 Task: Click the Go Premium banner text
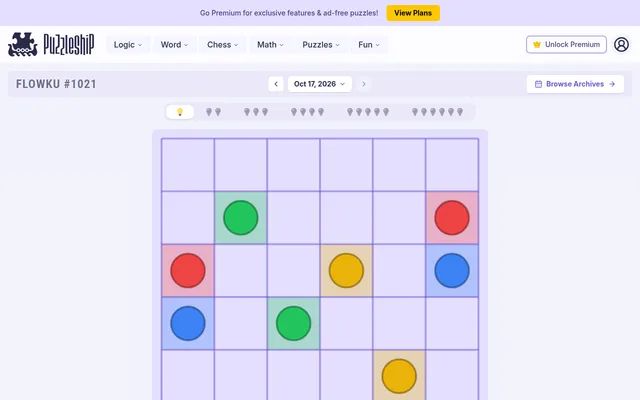click(289, 13)
